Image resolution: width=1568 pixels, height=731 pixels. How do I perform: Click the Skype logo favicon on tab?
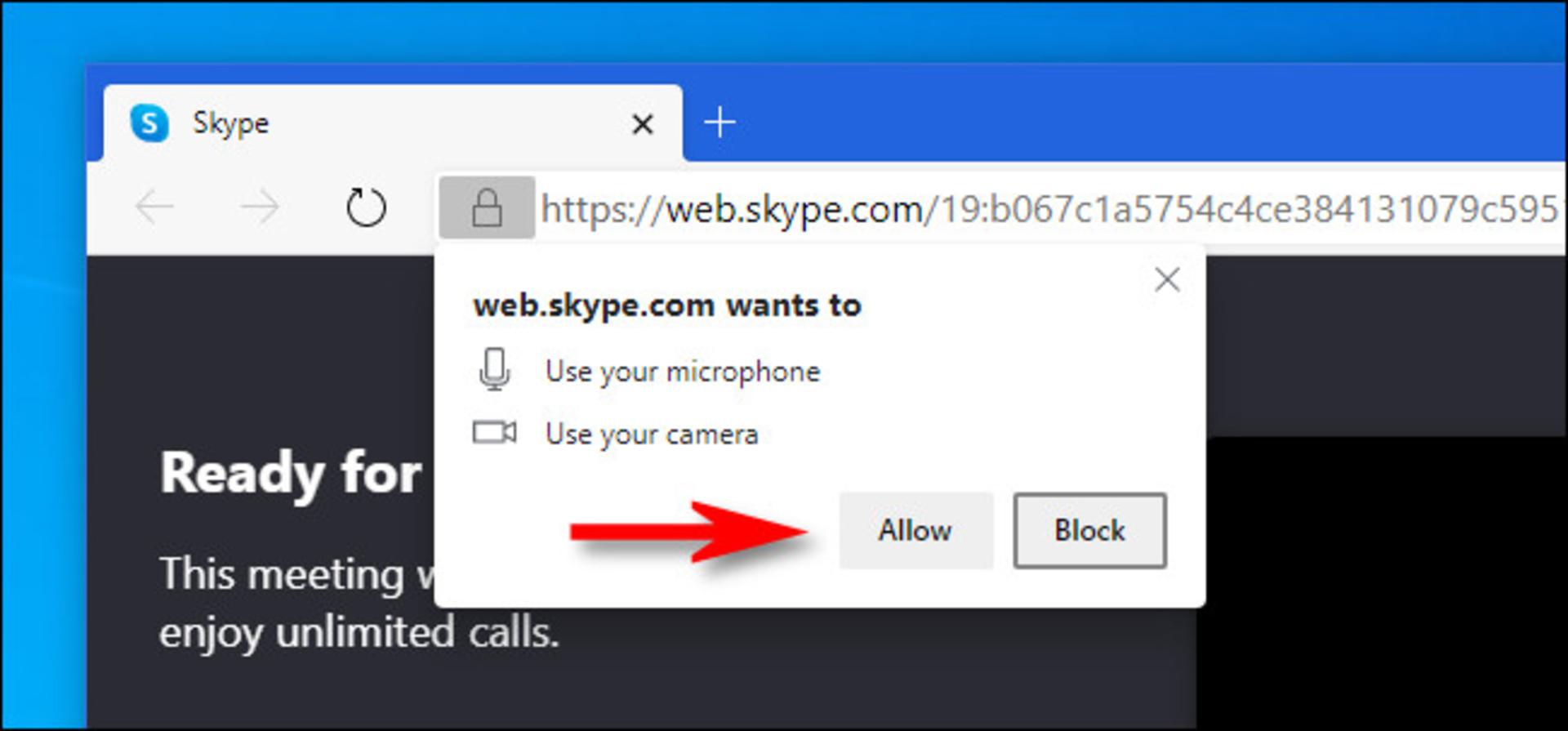point(149,123)
